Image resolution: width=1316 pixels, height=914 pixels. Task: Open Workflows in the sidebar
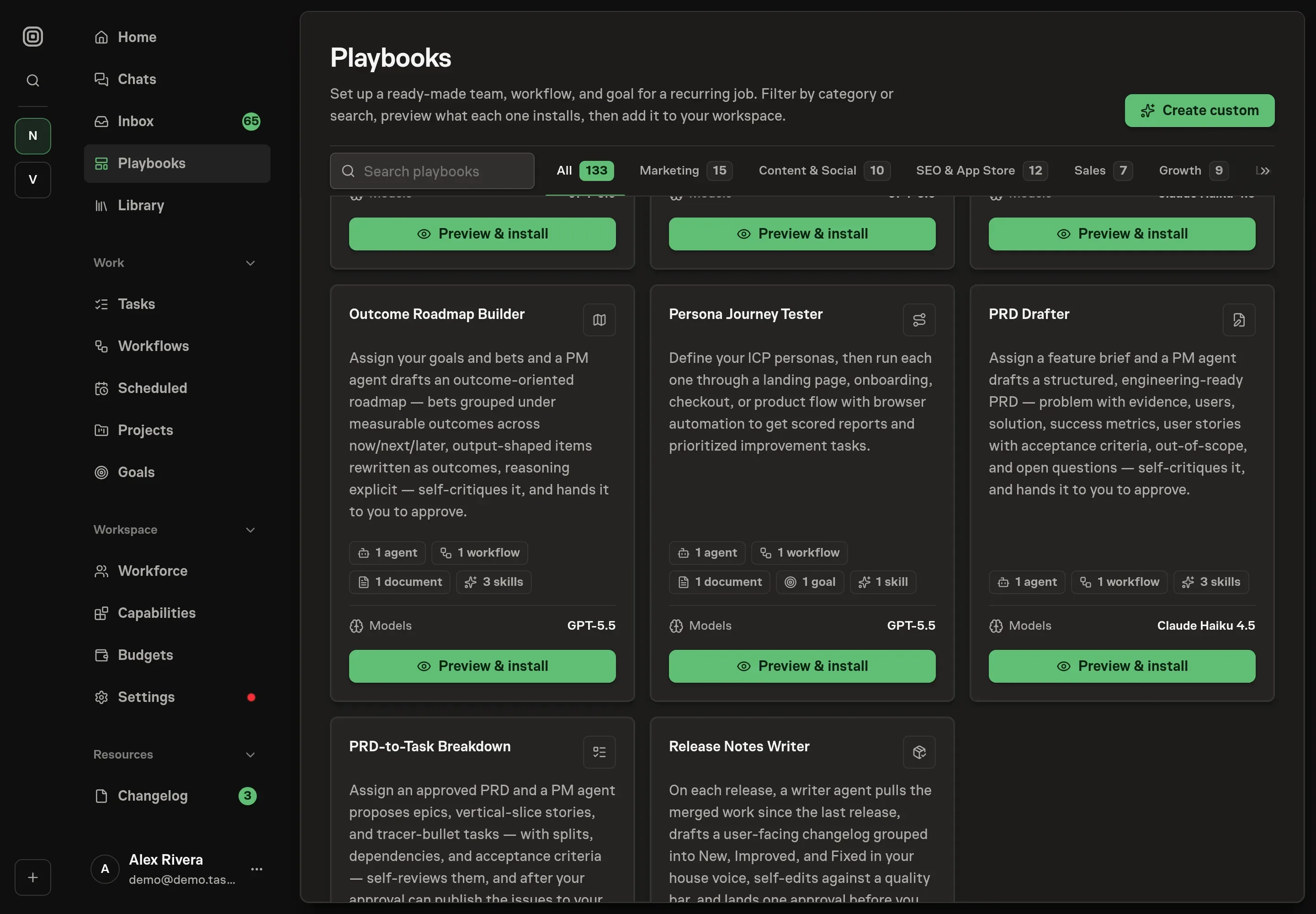point(177,346)
